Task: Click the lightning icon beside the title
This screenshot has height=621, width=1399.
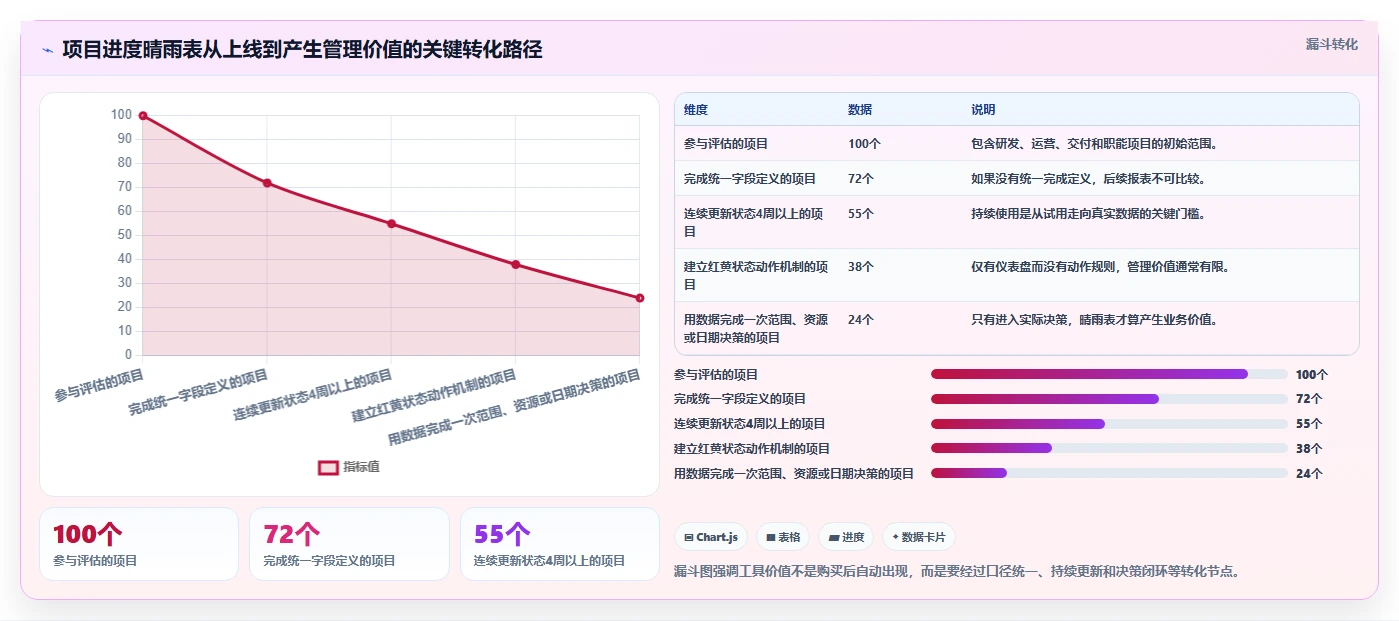Action: 47,50
